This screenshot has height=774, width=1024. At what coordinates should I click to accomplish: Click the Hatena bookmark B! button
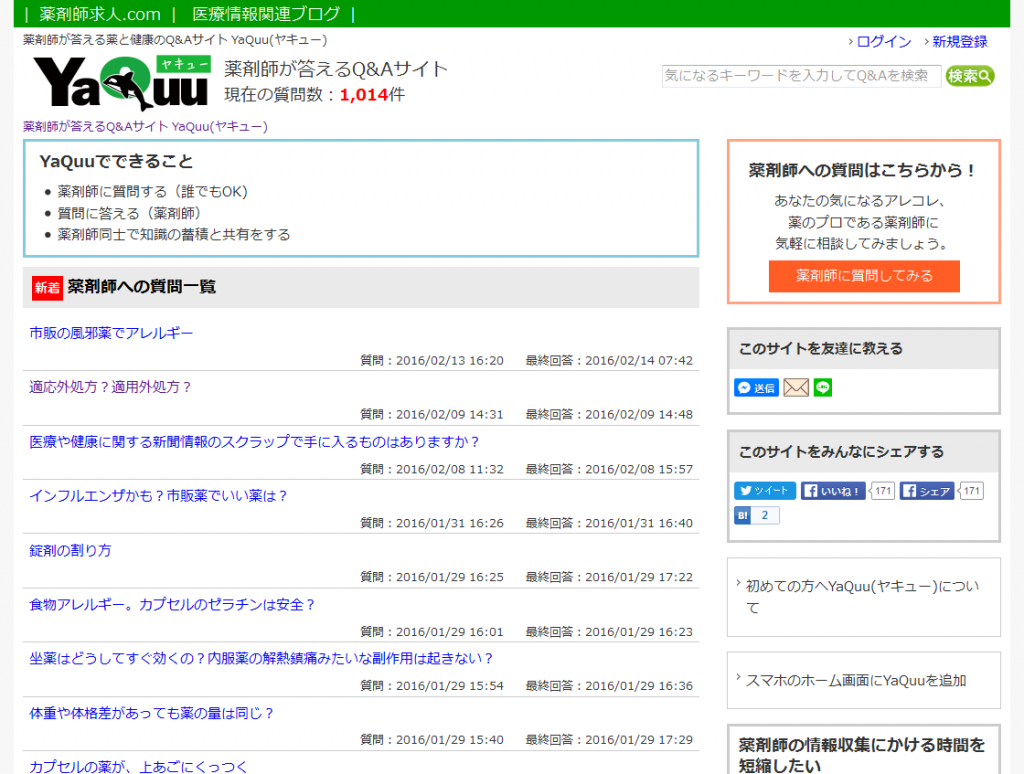[743, 515]
